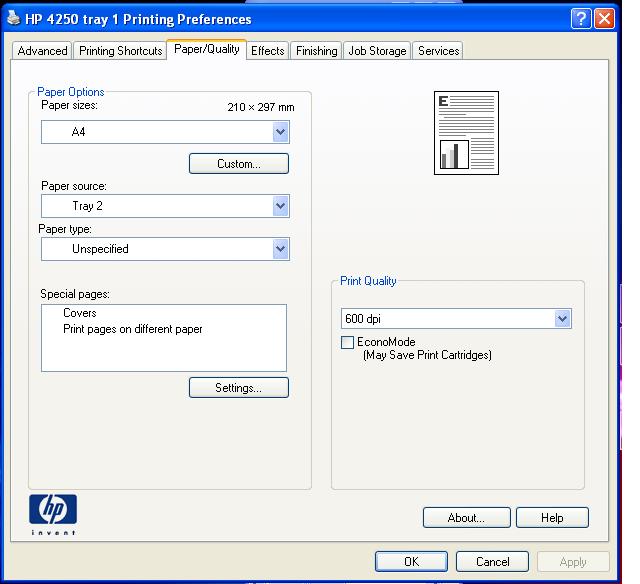
Task: Click the Help button
Action: pos(552,517)
